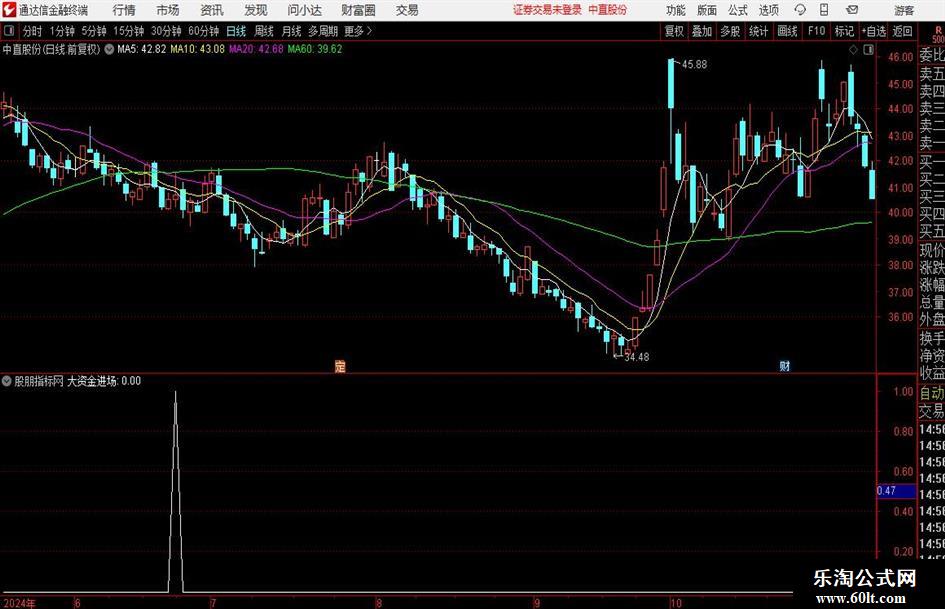
Task: Add stock via +自选 button
Action: pyautogui.click(x=874, y=31)
